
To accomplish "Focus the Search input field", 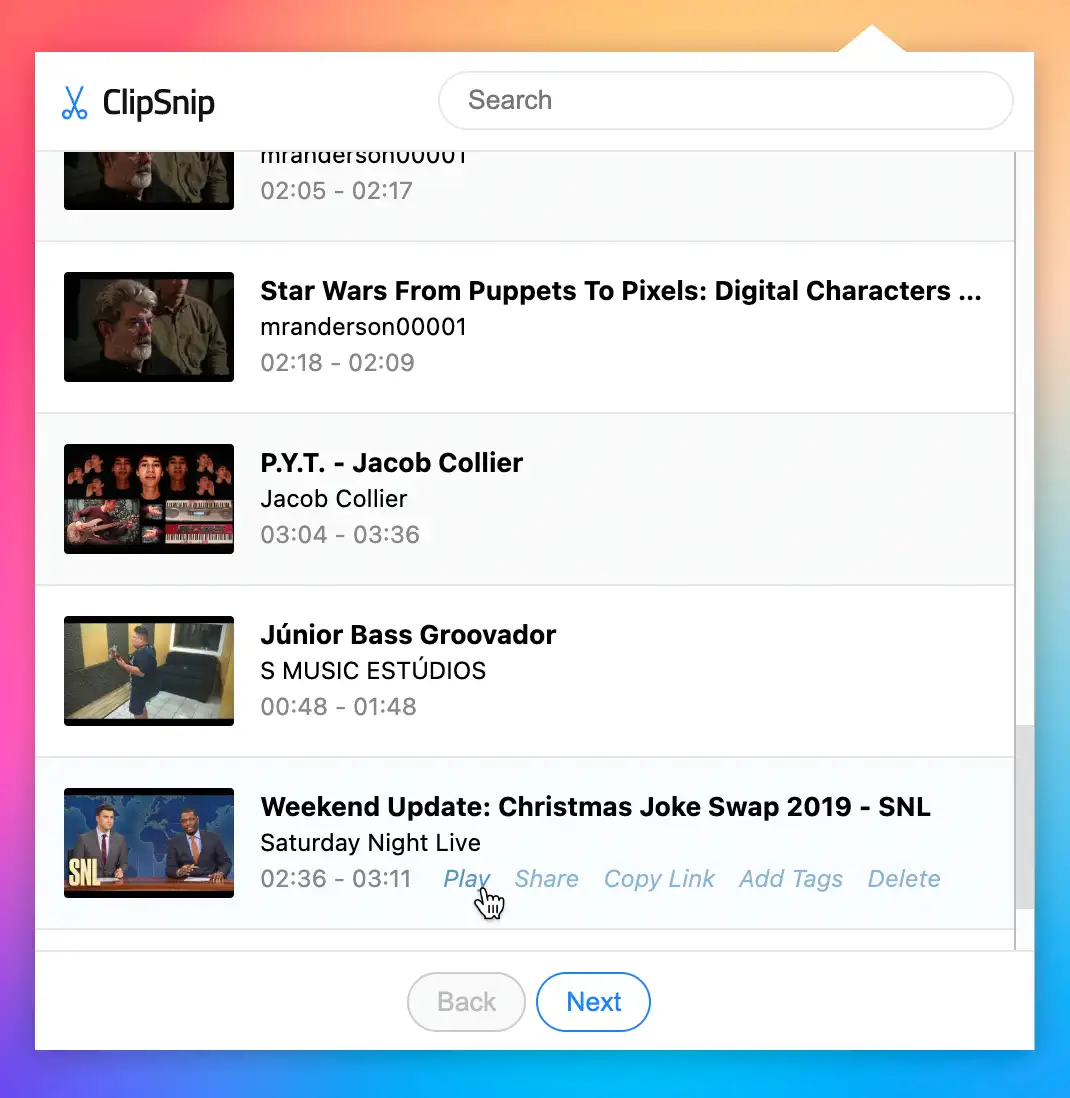I will [x=725, y=100].
